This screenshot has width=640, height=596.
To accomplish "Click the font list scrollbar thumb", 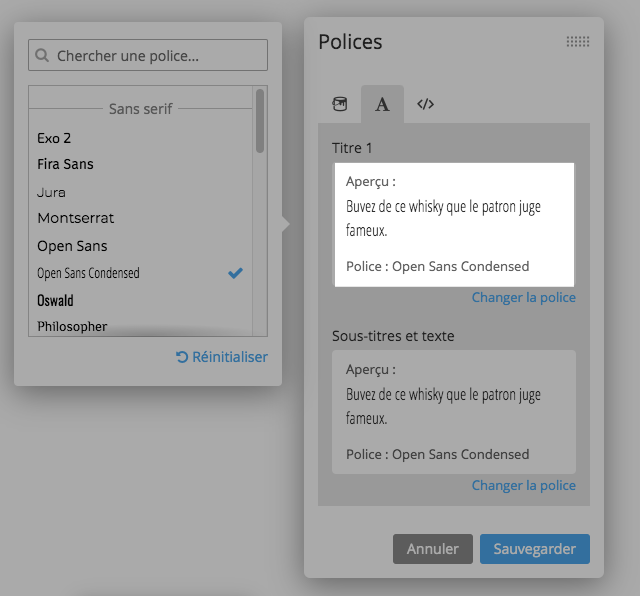I will tap(260, 121).
